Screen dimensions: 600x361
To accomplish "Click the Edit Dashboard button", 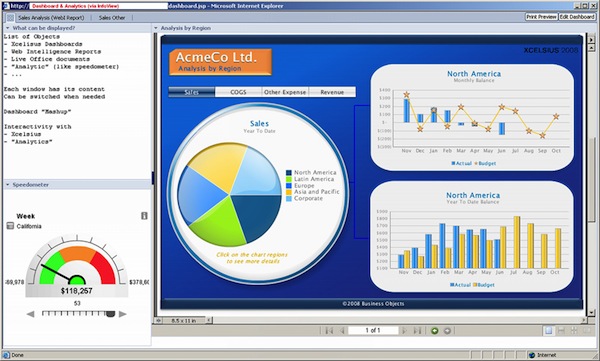I will pos(577,17).
